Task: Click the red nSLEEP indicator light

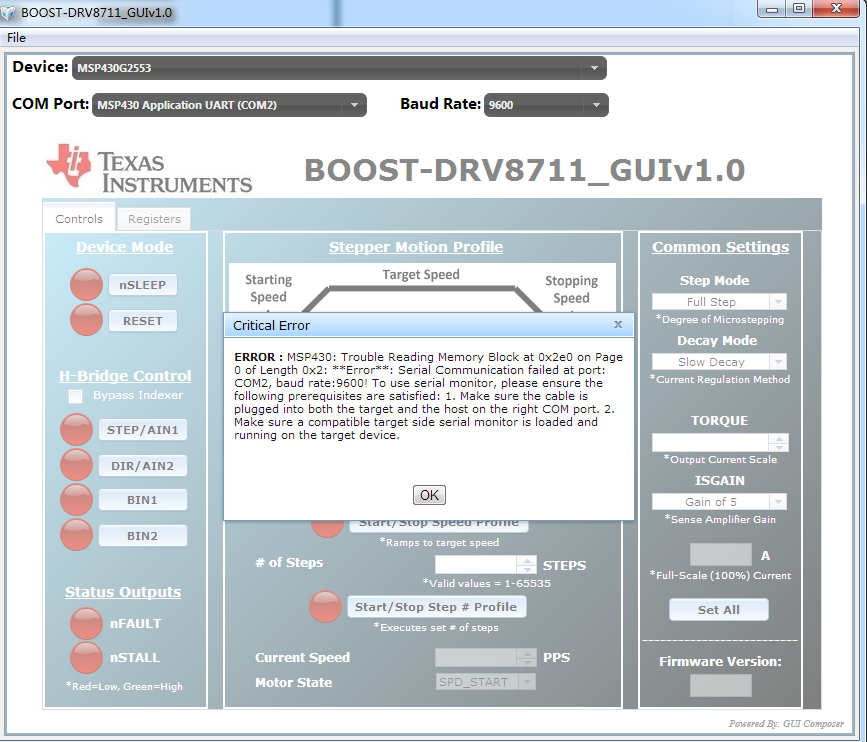Action: pyautogui.click(x=86, y=285)
